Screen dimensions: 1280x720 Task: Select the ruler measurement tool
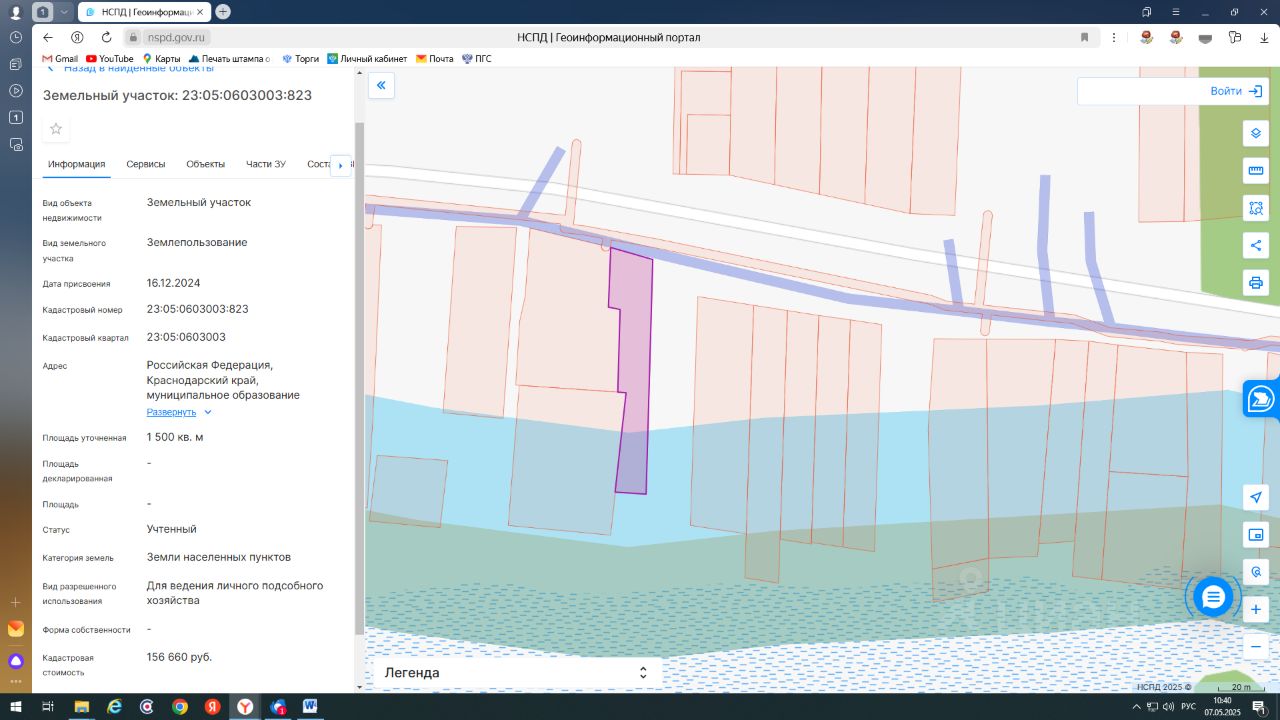(x=1256, y=171)
